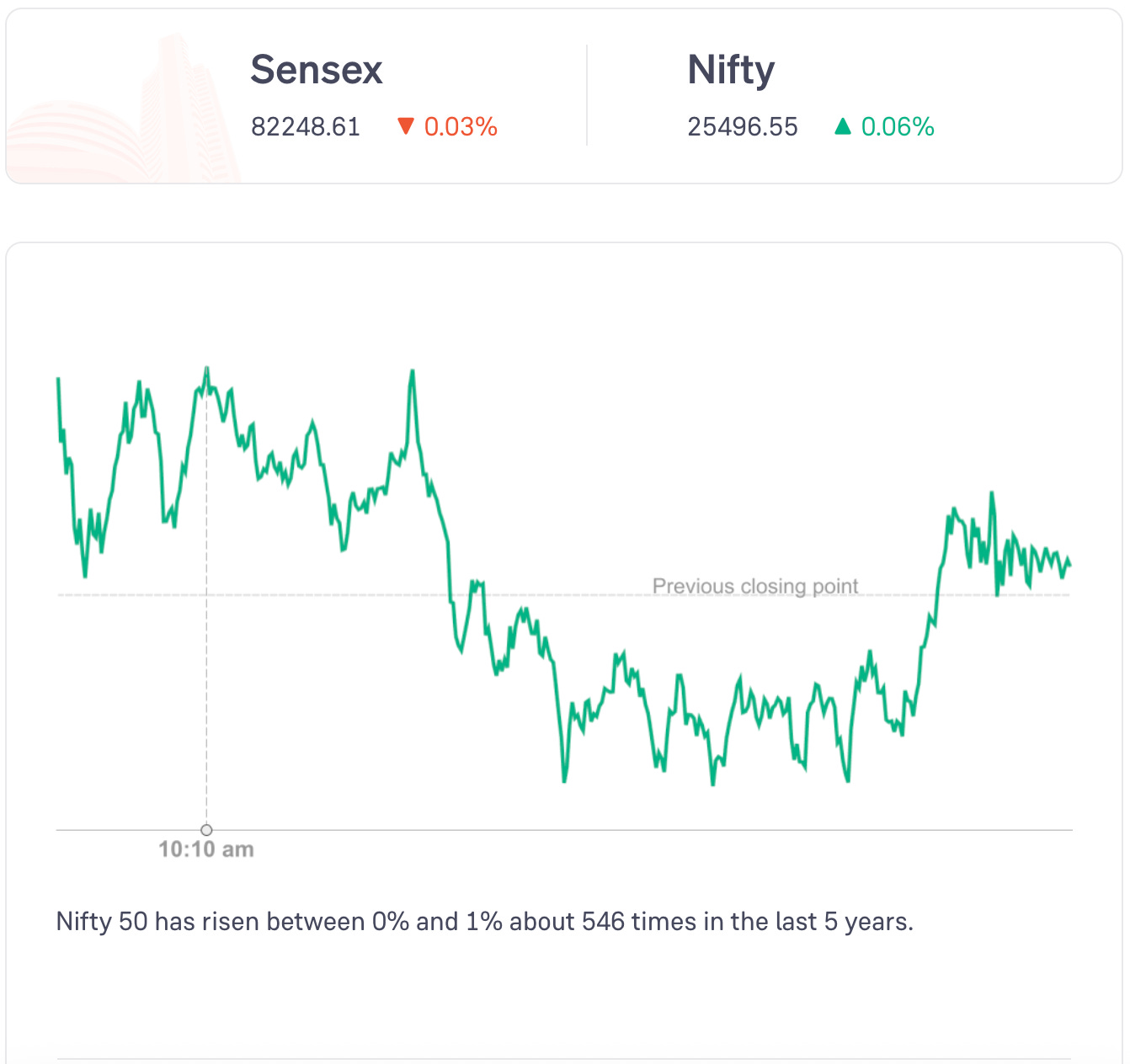Image resolution: width=1130 pixels, height=1064 pixels.
Task: Click the Nifty value 25496.55
Action: 742,127
